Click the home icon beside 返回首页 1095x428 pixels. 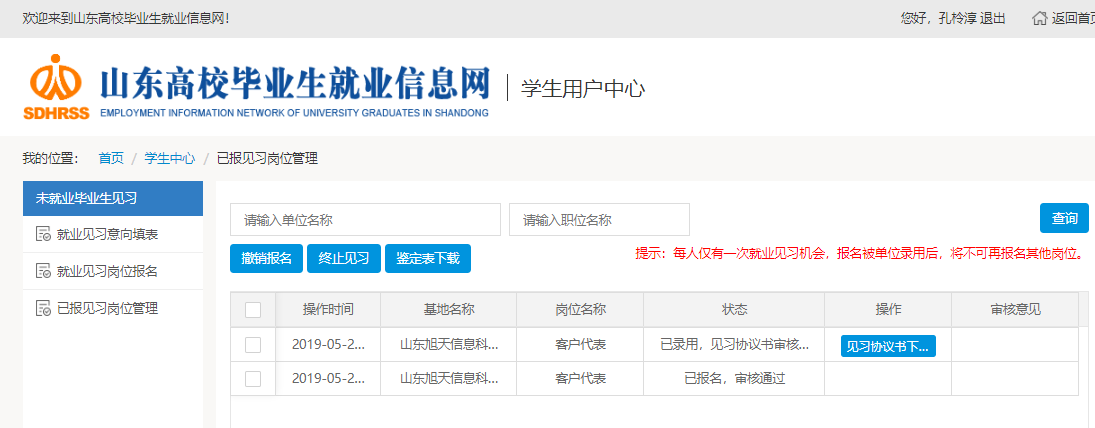tap(1040, 19)
